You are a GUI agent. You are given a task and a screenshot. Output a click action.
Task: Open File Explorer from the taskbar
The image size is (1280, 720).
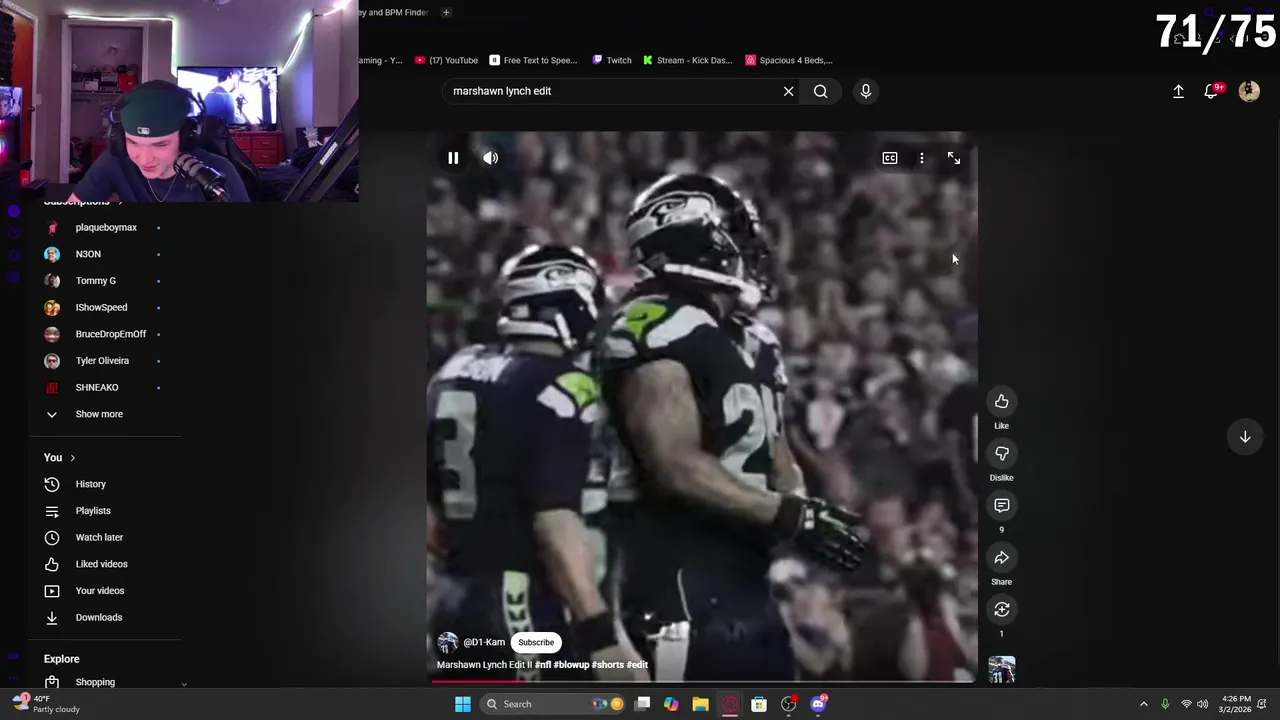700,704
